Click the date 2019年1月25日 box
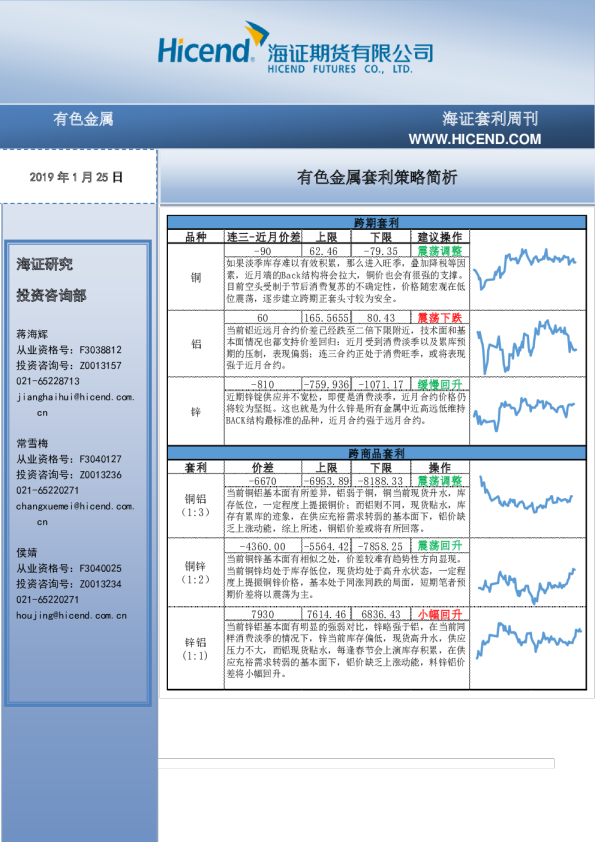The height and width of the screenshot is (842, 595). pyautogui.click(x=76, y=177)
